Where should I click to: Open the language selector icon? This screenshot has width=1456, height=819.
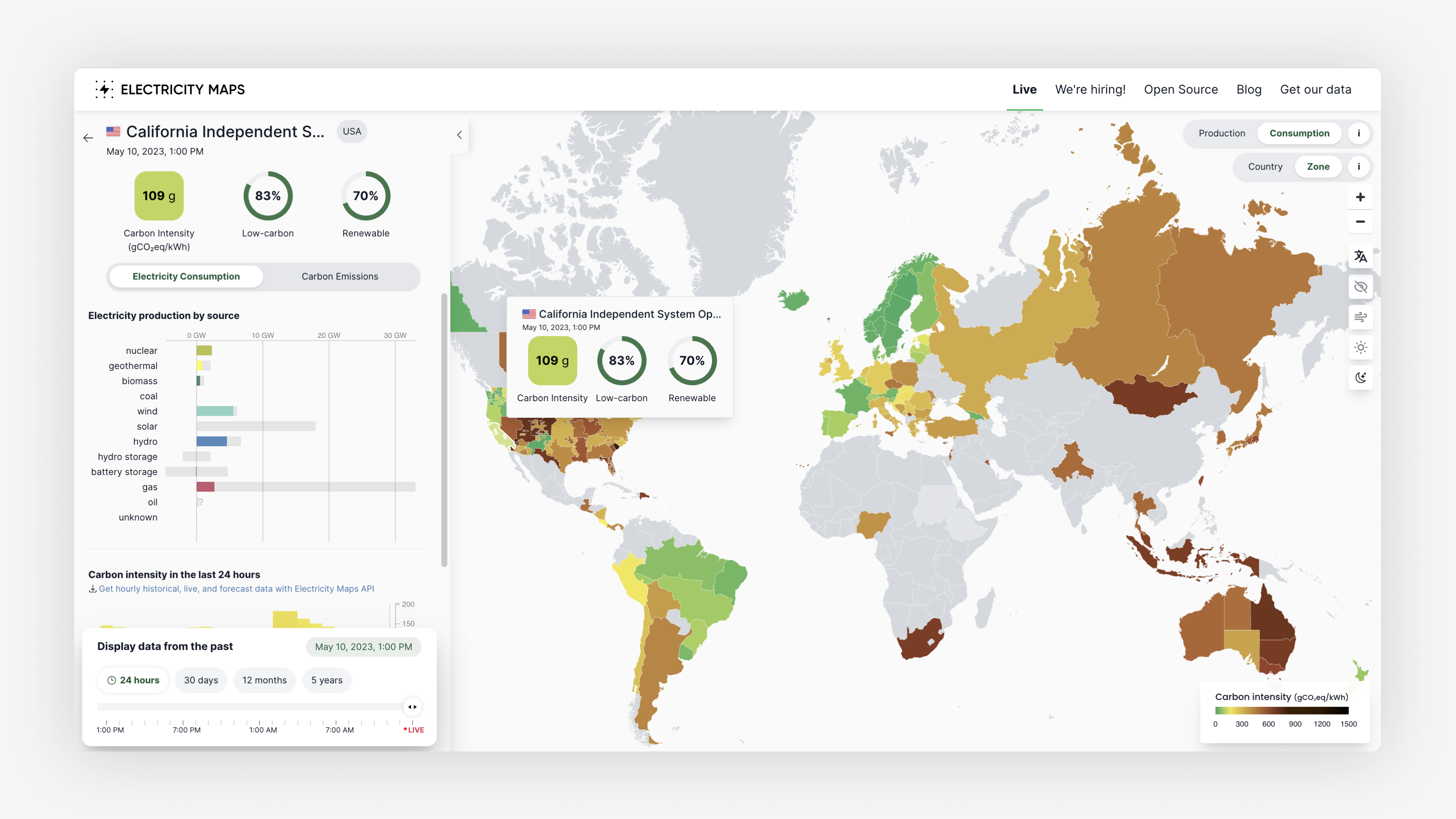pyautogui.click(x=1360, y=257)
